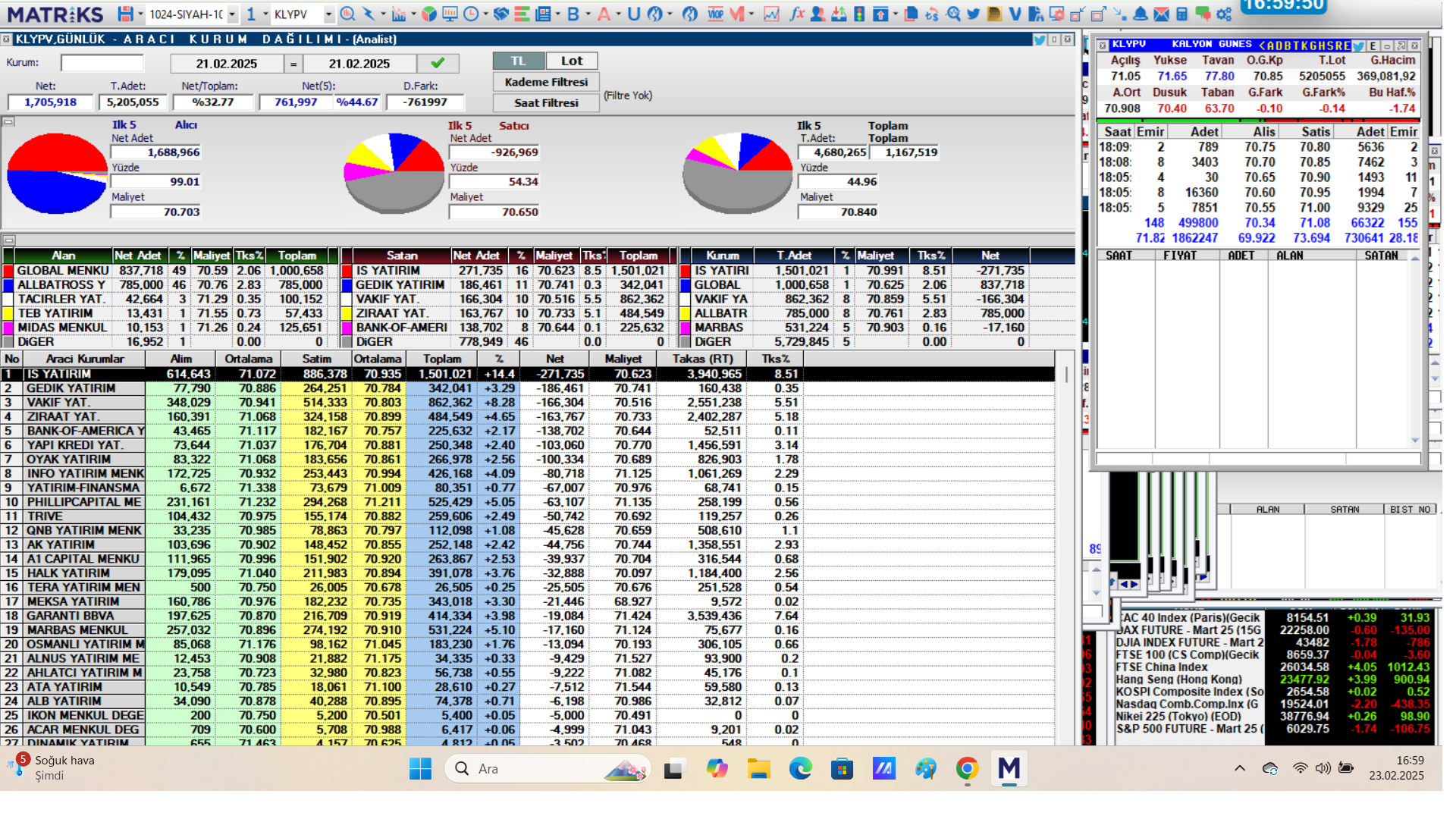Click the Kurum input field
1456x819 pixels.
[102, 63]
